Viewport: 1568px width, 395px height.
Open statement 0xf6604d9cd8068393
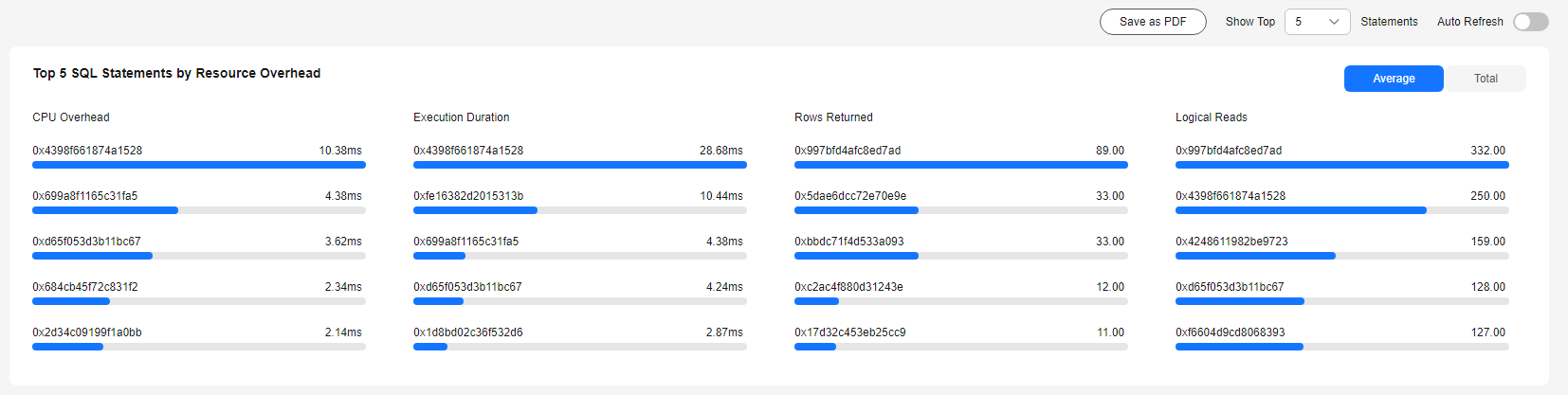[1231, 332]
